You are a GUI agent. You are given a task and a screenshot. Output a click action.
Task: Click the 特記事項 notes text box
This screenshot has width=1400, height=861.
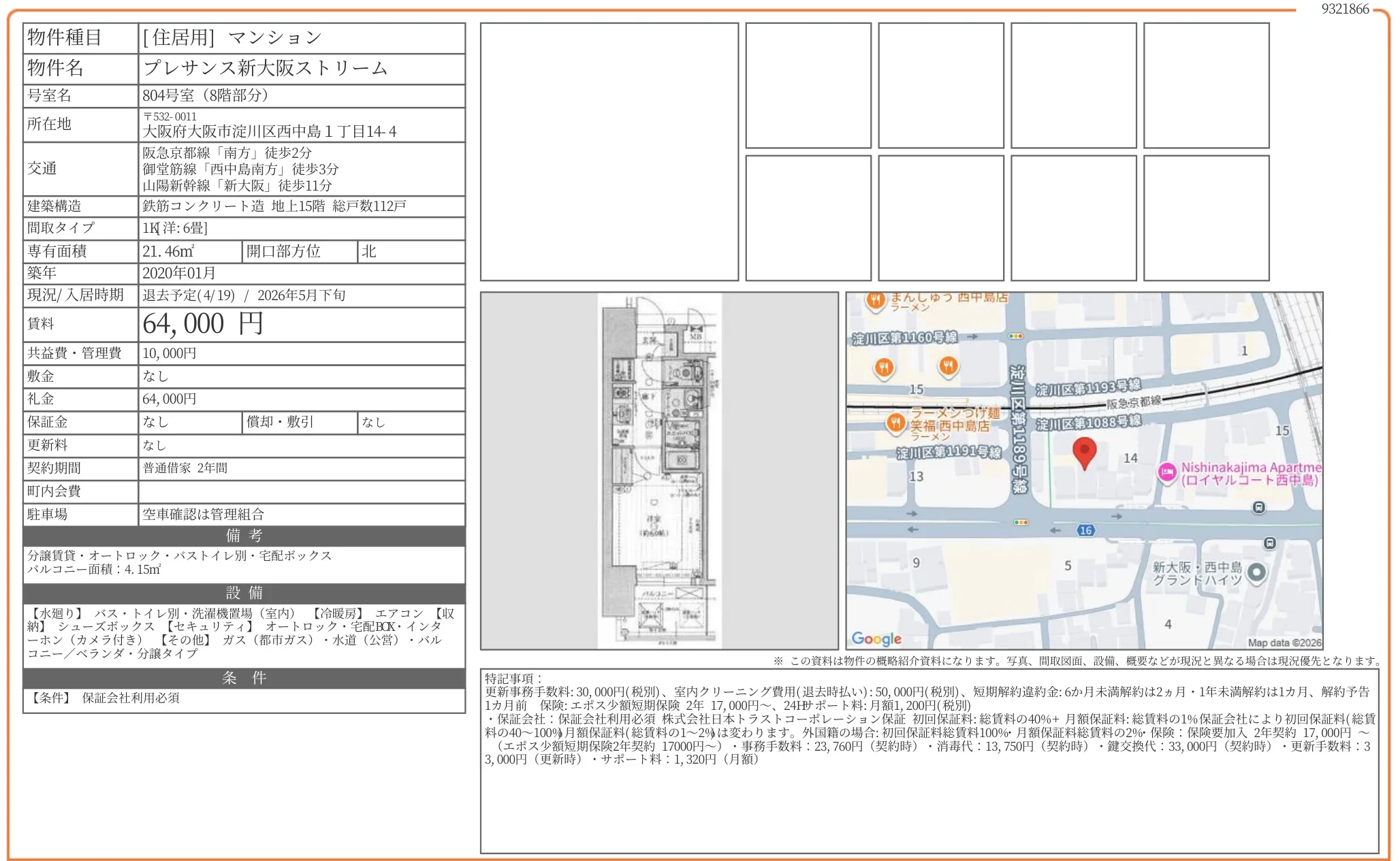[x=929, y=760]
